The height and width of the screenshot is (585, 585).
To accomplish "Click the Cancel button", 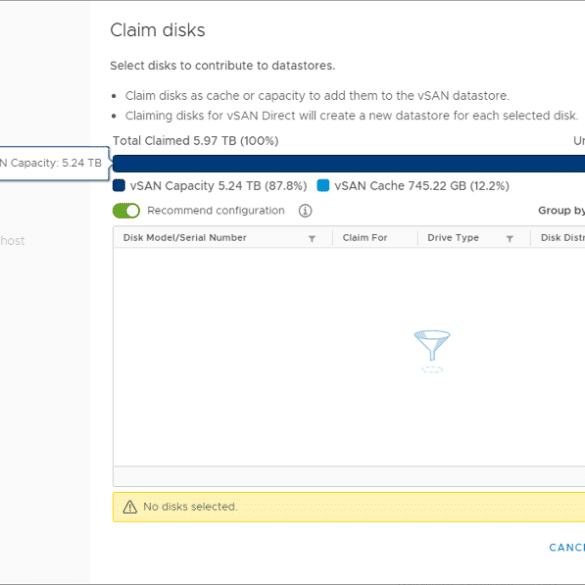I will [567, 547].
